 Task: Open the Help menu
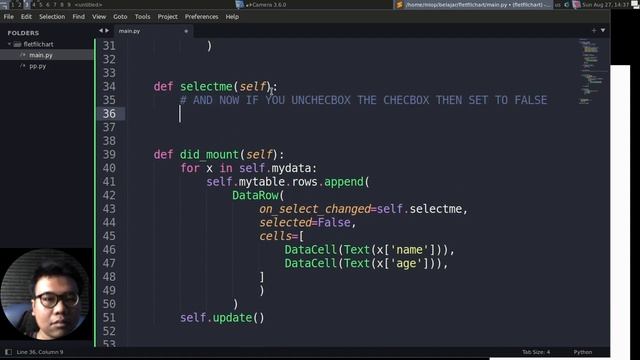(x=232, y=17)
